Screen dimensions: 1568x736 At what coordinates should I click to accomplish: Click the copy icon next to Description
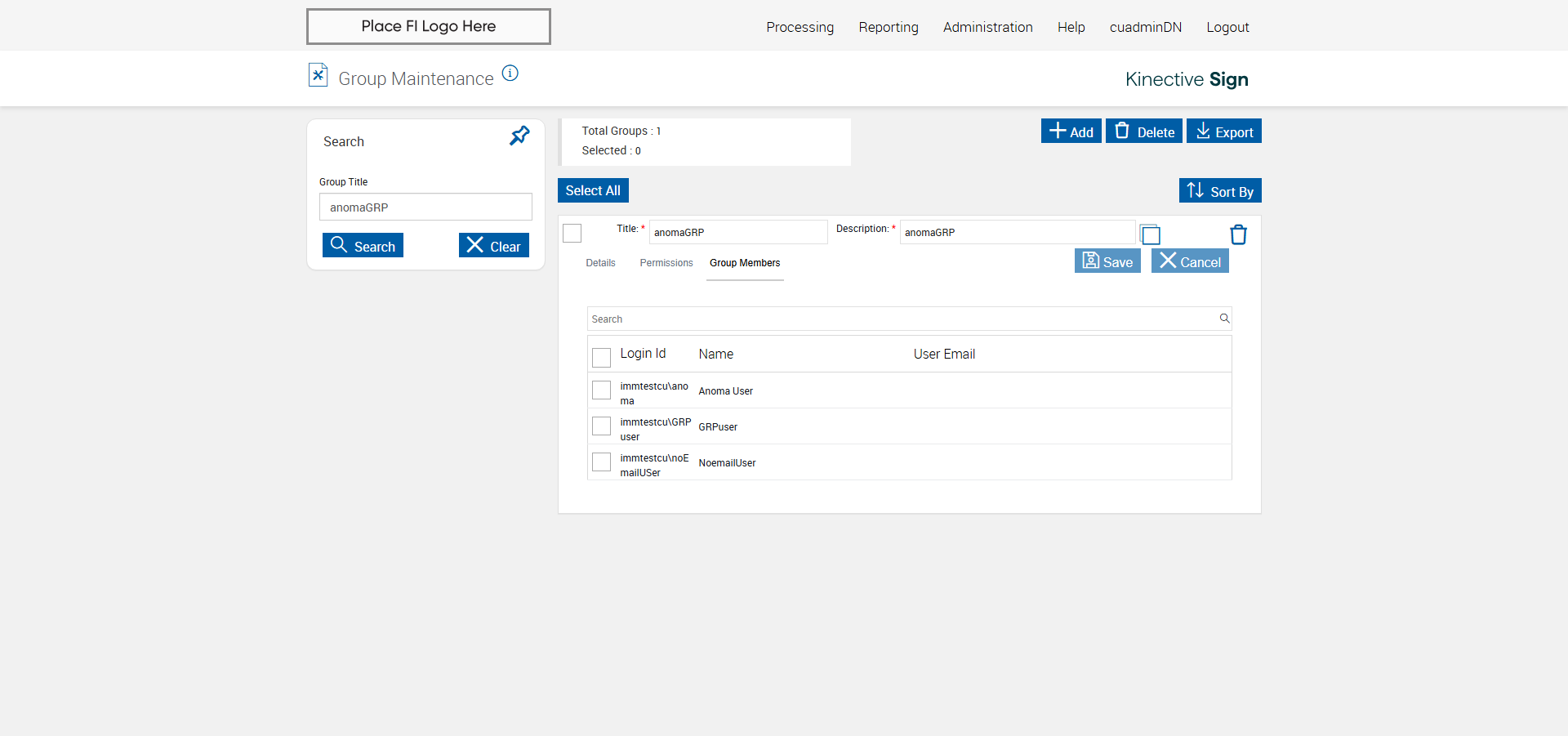click(x=1150, y=235)
